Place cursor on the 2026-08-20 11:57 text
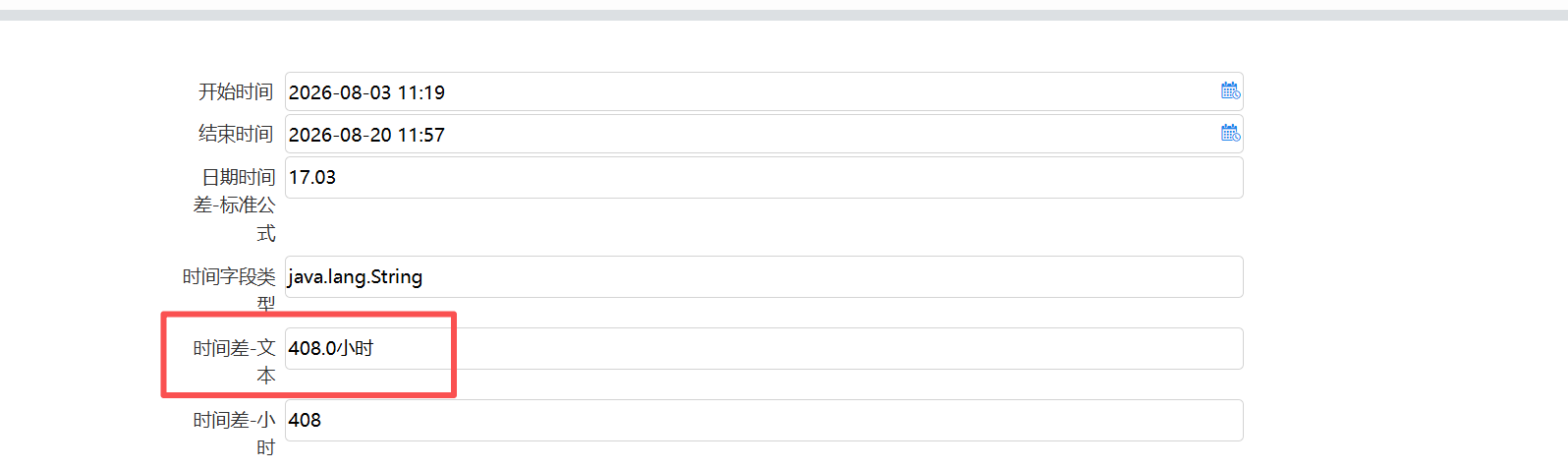 pos(366,135)
